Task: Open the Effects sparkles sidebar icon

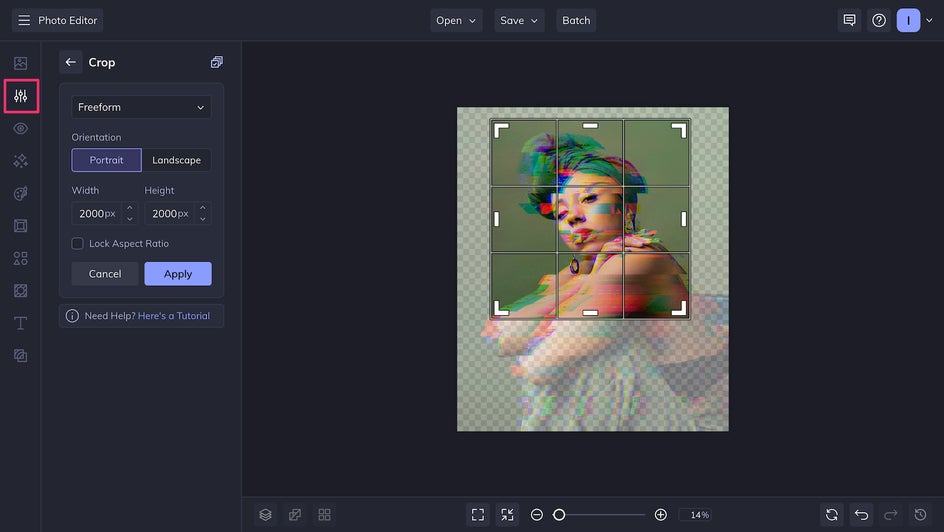Action: coord(20,161)
